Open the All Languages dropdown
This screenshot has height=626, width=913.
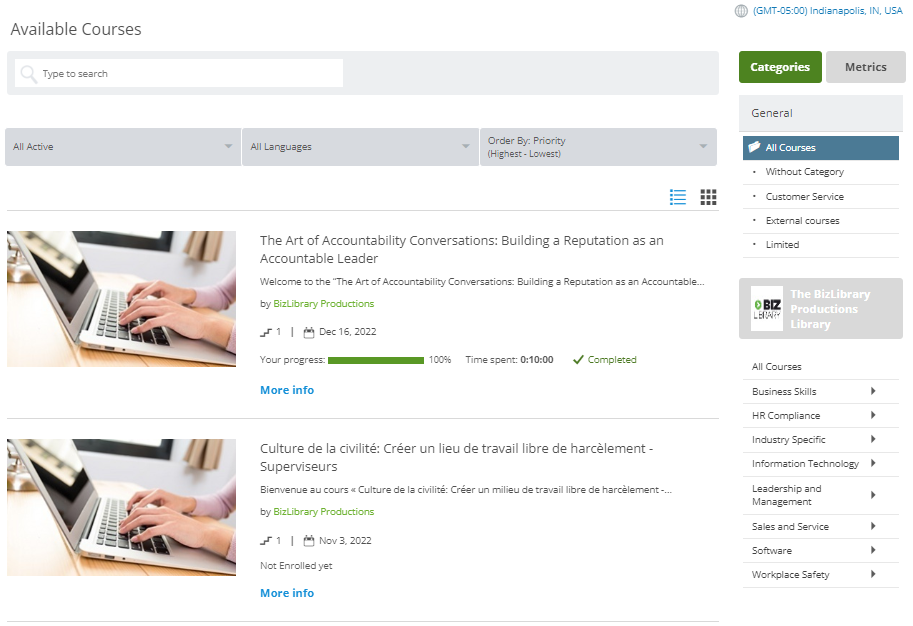(360, 147)
